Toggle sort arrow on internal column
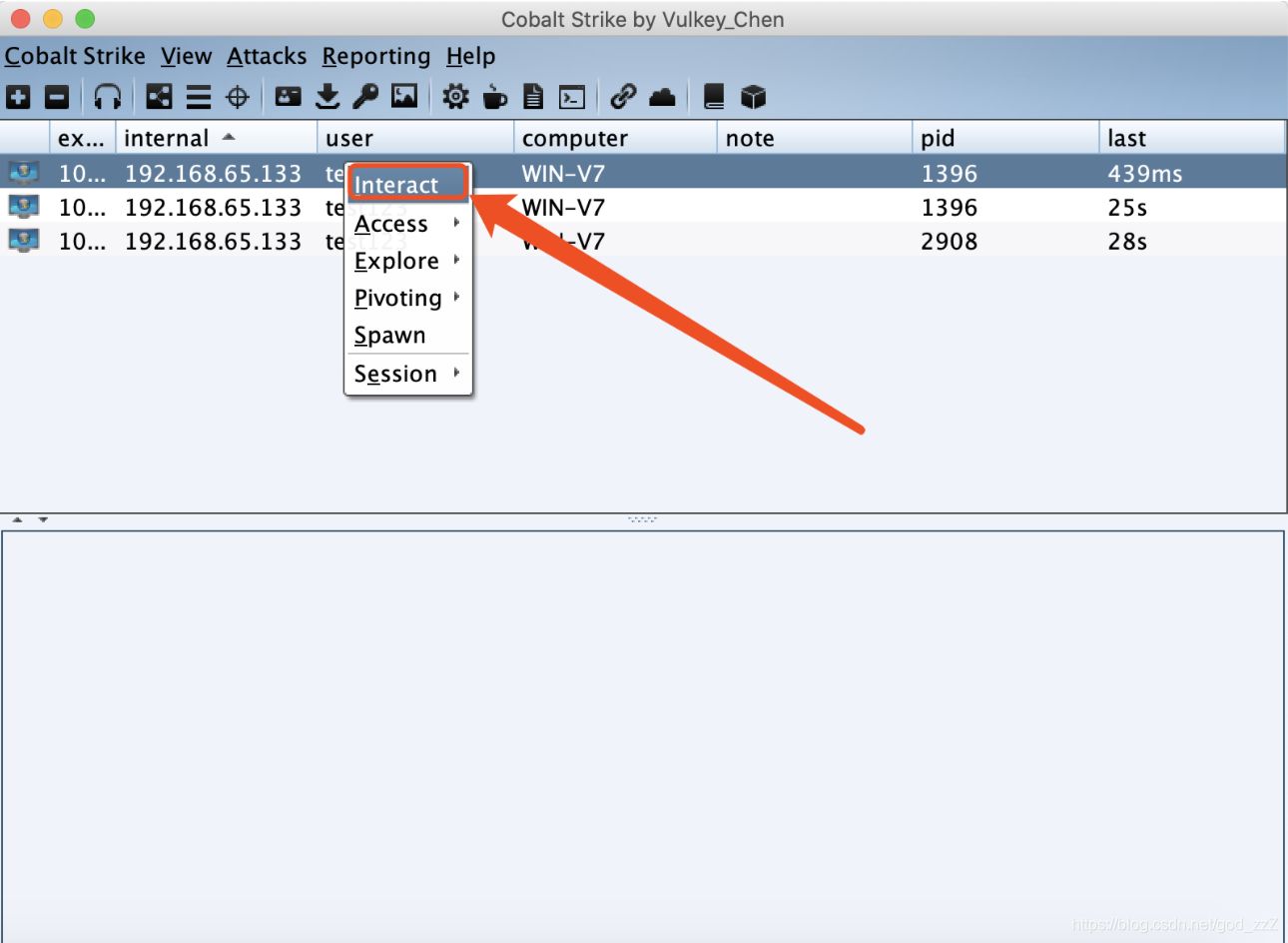This screenshot has height=943, width=1288. pos(229,137)
